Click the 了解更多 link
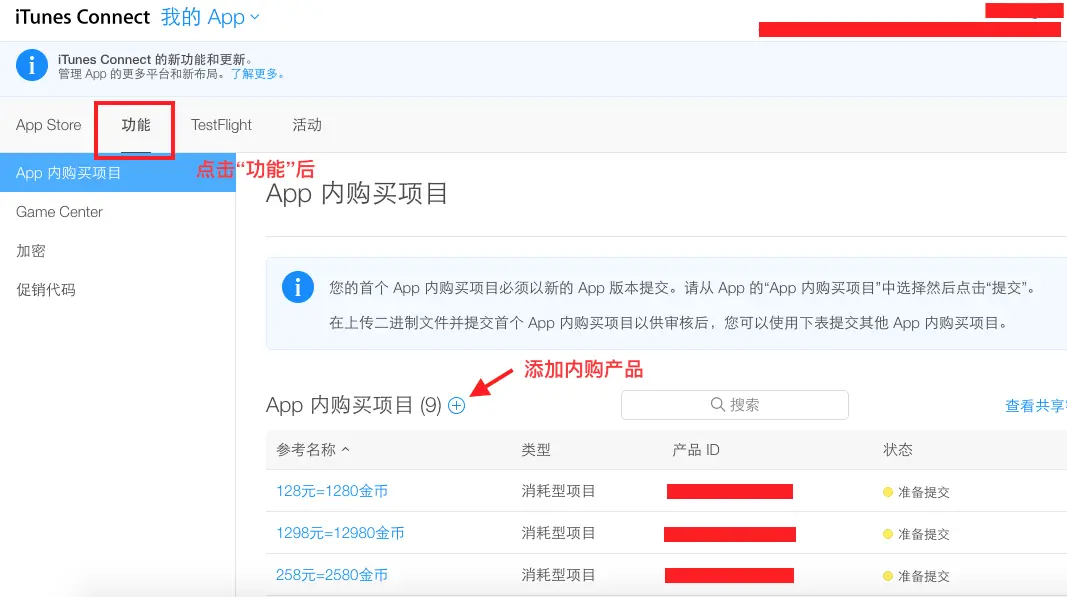Screen dimensions: 1067x597 coord(257,74)
